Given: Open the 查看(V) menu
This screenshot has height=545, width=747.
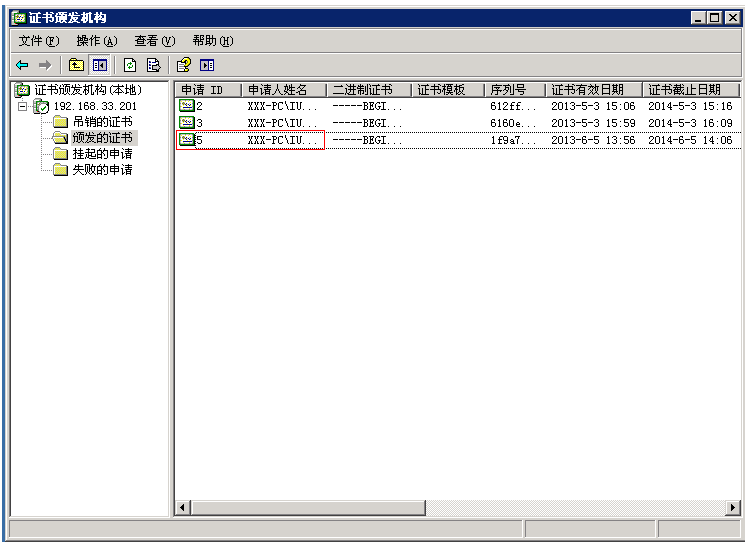Looking at the screenshot, I should tap(155, 41).
